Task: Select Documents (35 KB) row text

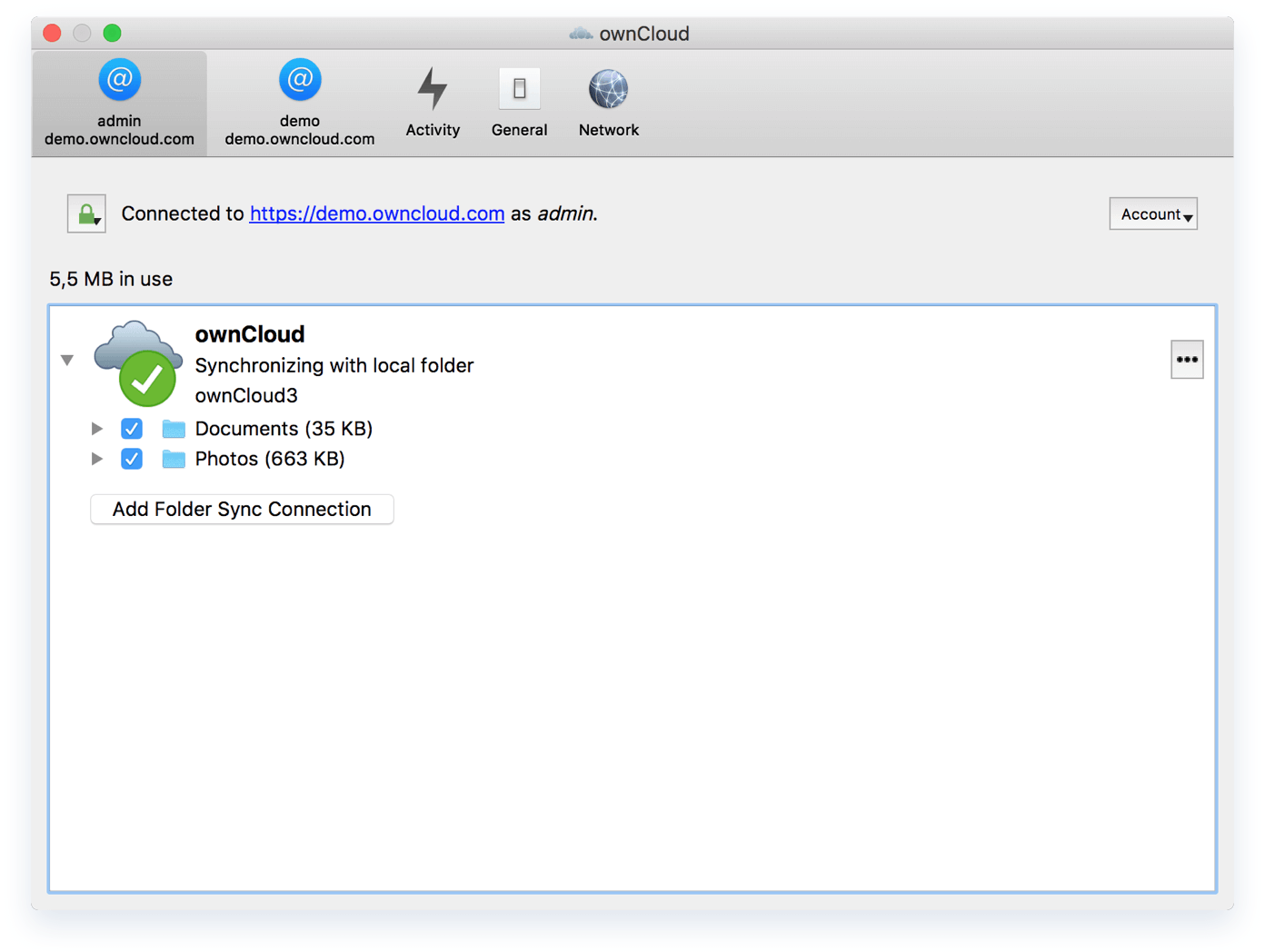Action: pyautogui.click(x=284, y=429)
